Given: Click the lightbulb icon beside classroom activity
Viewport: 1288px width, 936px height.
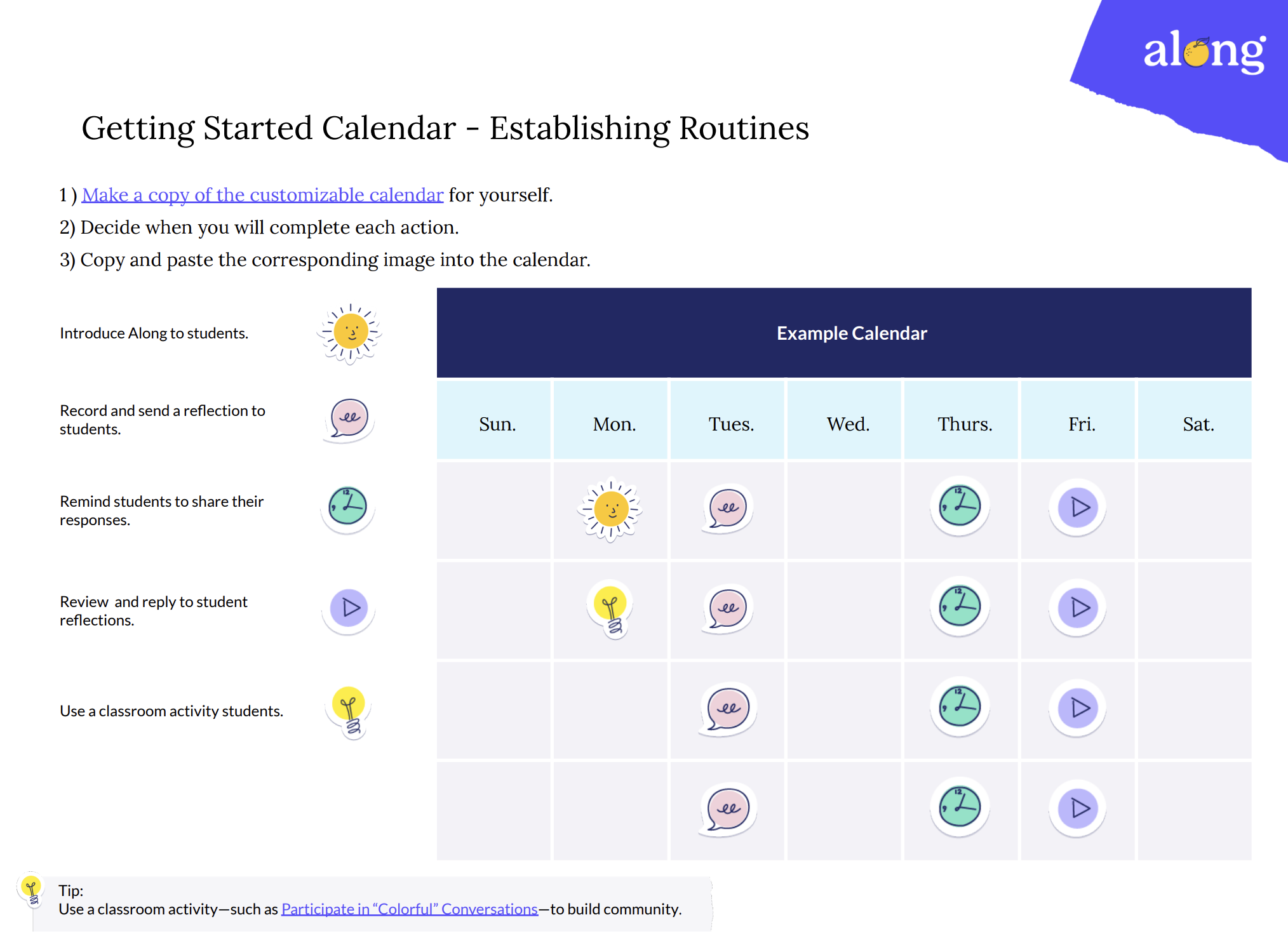Looking at the screenshot, I should (x=349, y=711).
